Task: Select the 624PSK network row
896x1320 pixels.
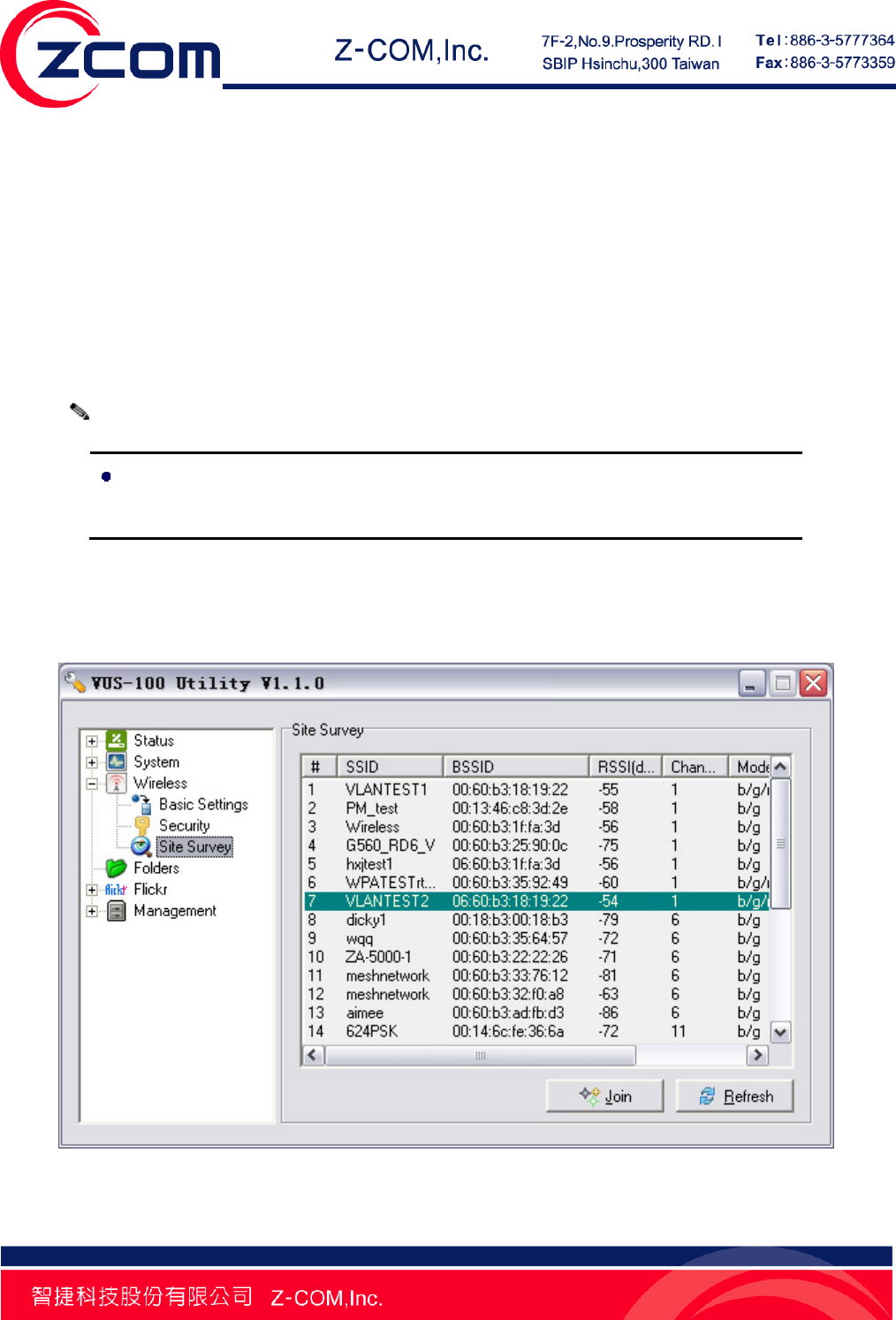Action: click(x=536, y=1031)
